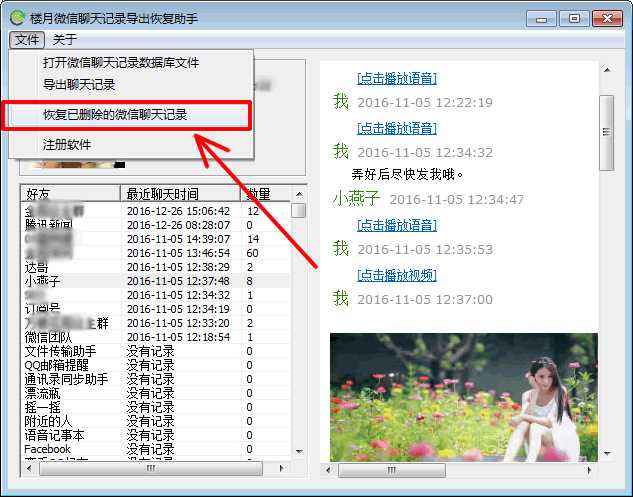Select the 达哥 friend row
Image resolution: width=633 pixels, height=497 pixels.
tap(155, 267)
